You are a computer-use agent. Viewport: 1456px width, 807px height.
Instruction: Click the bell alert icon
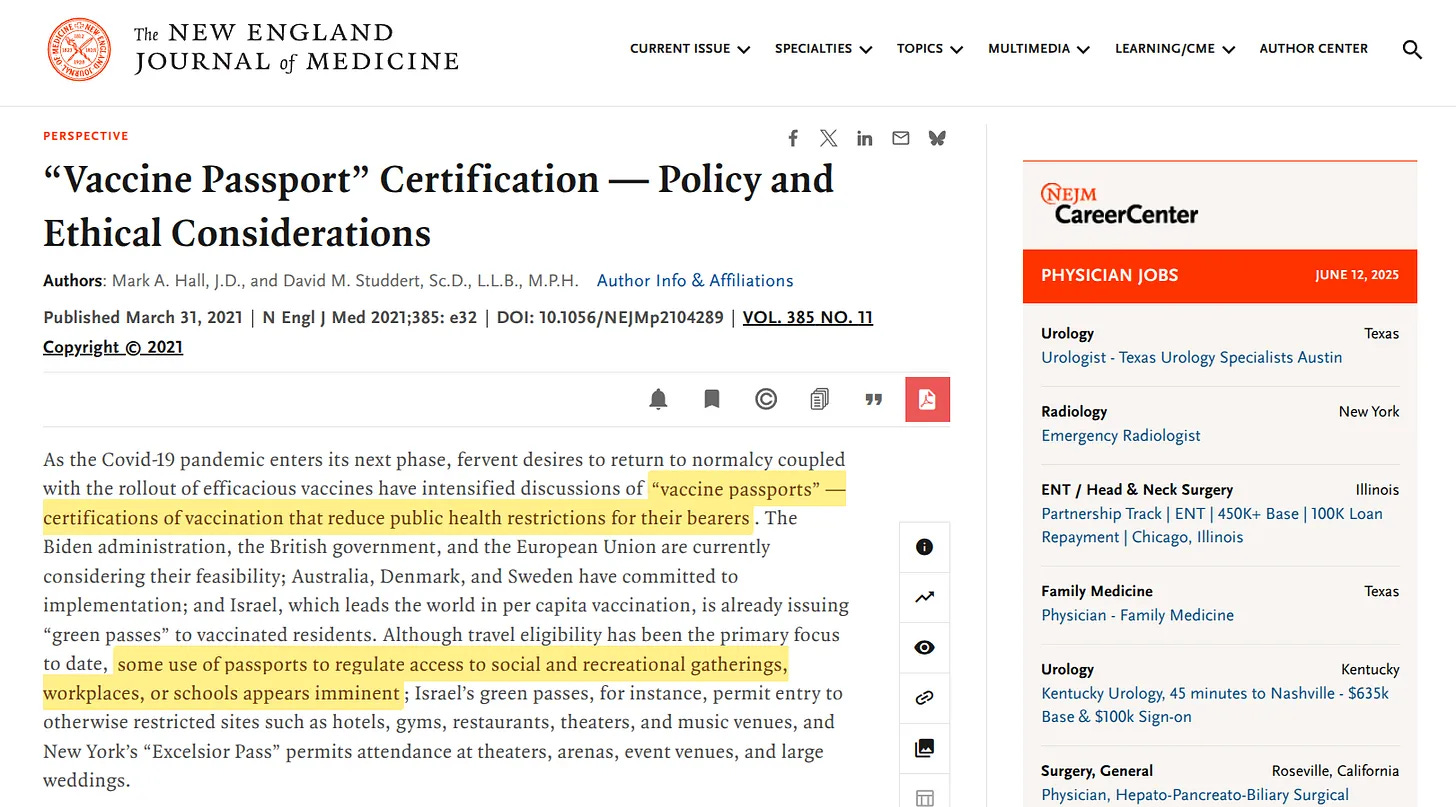click(x=658, y=400)
